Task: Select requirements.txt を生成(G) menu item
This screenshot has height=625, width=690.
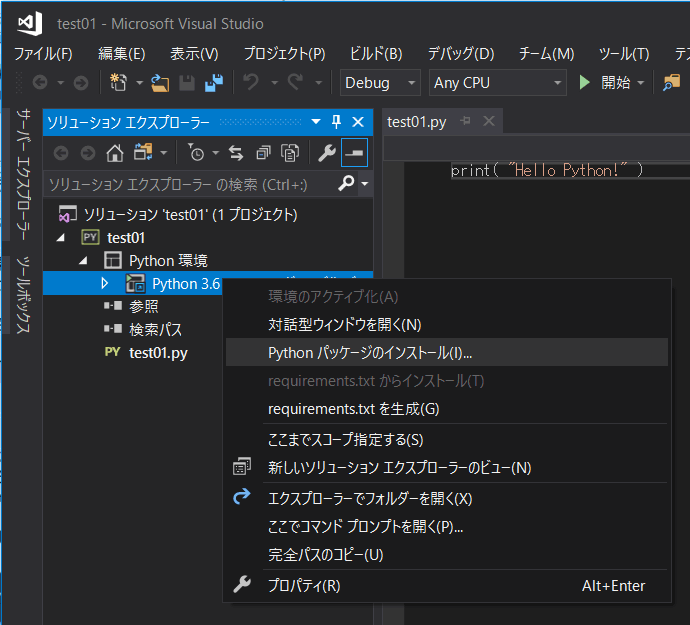Action: [x=447, y=408]
